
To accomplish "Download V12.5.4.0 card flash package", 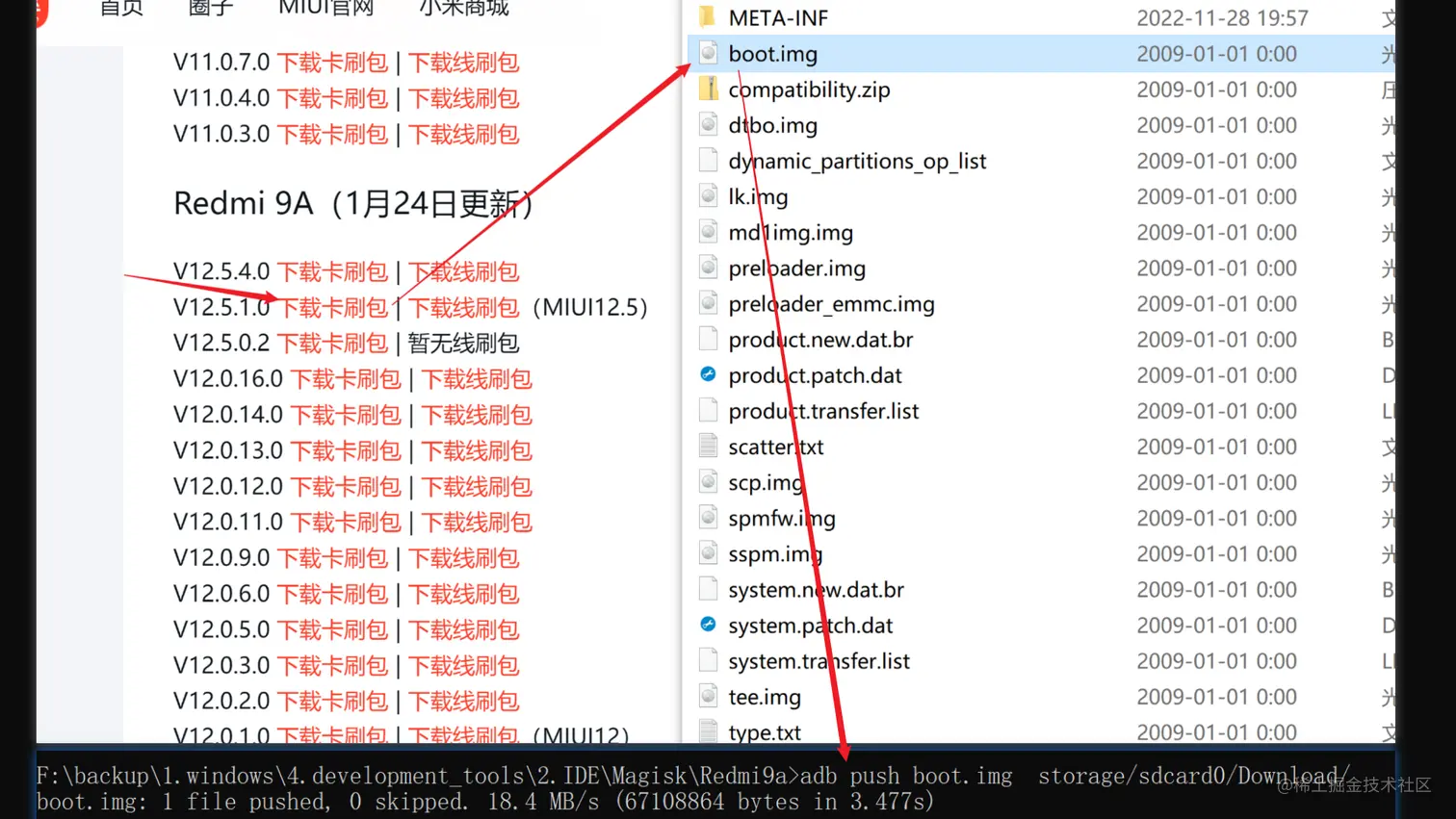I will [332, 271].
